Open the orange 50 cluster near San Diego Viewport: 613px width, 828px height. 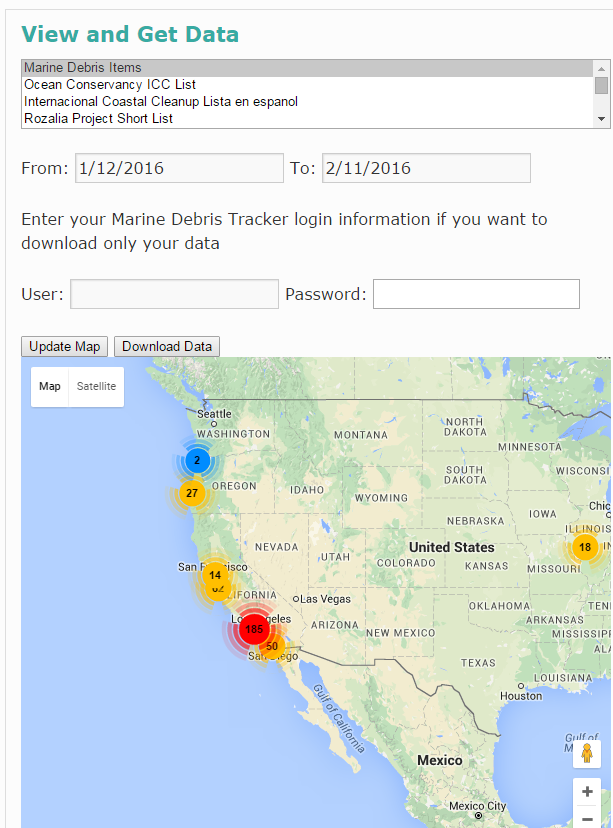(273, 646)
